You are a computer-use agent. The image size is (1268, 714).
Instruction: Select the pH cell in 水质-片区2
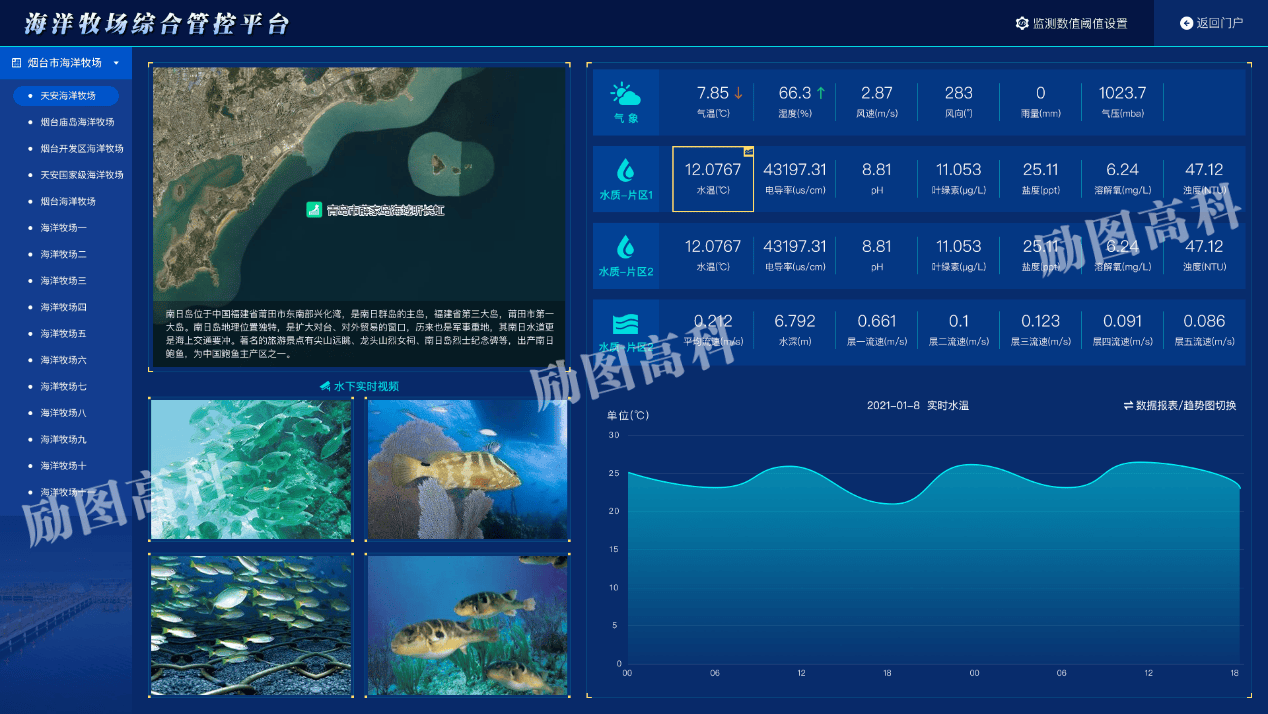[x=877, y=255]
